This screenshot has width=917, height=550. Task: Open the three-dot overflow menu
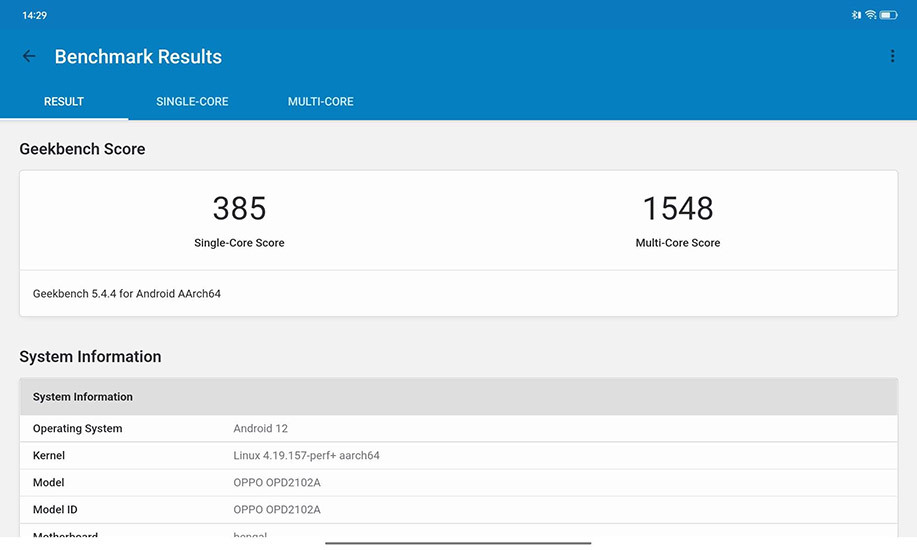coord(892,57)
